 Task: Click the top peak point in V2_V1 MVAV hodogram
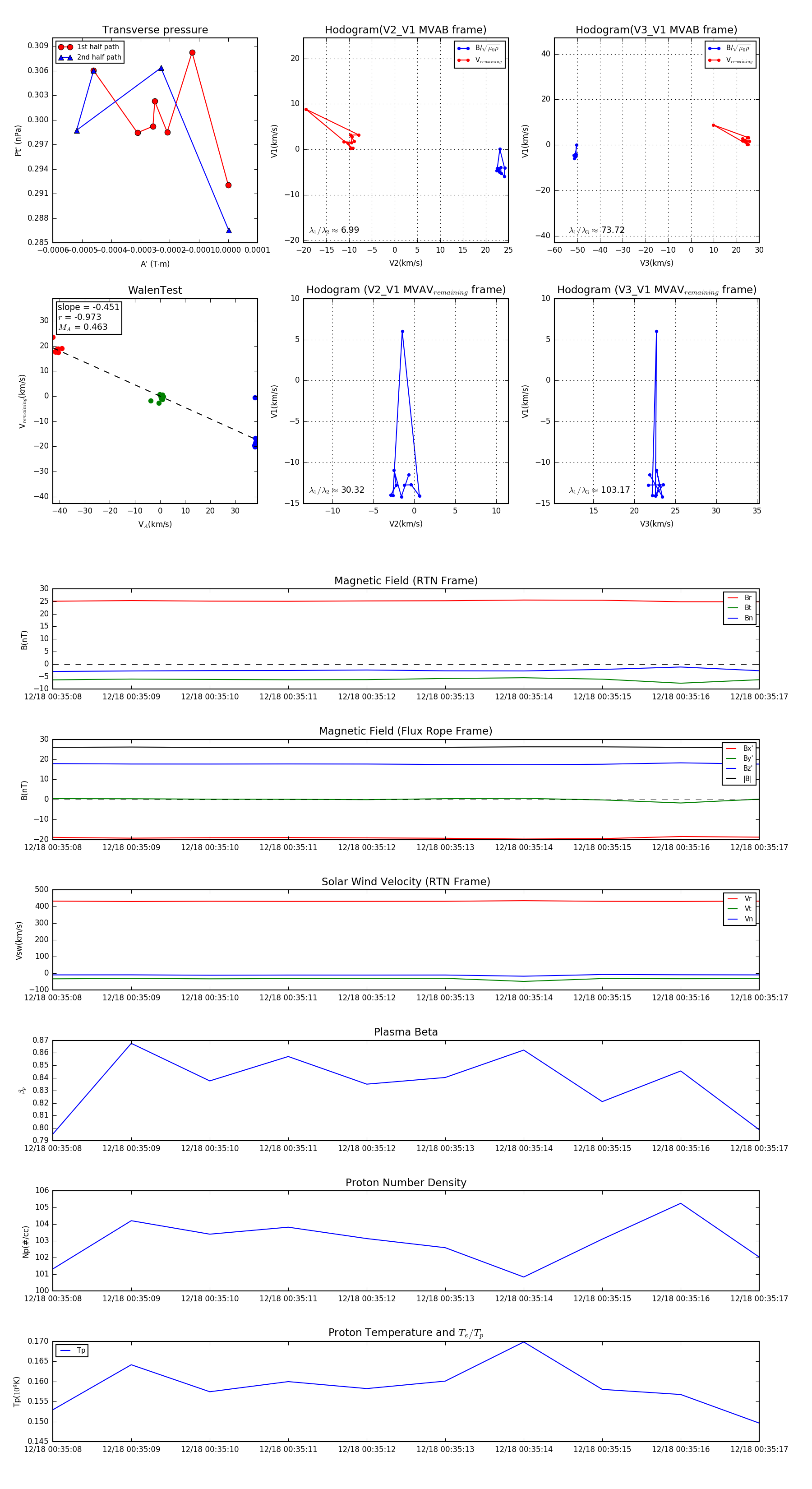click(402, 332)
